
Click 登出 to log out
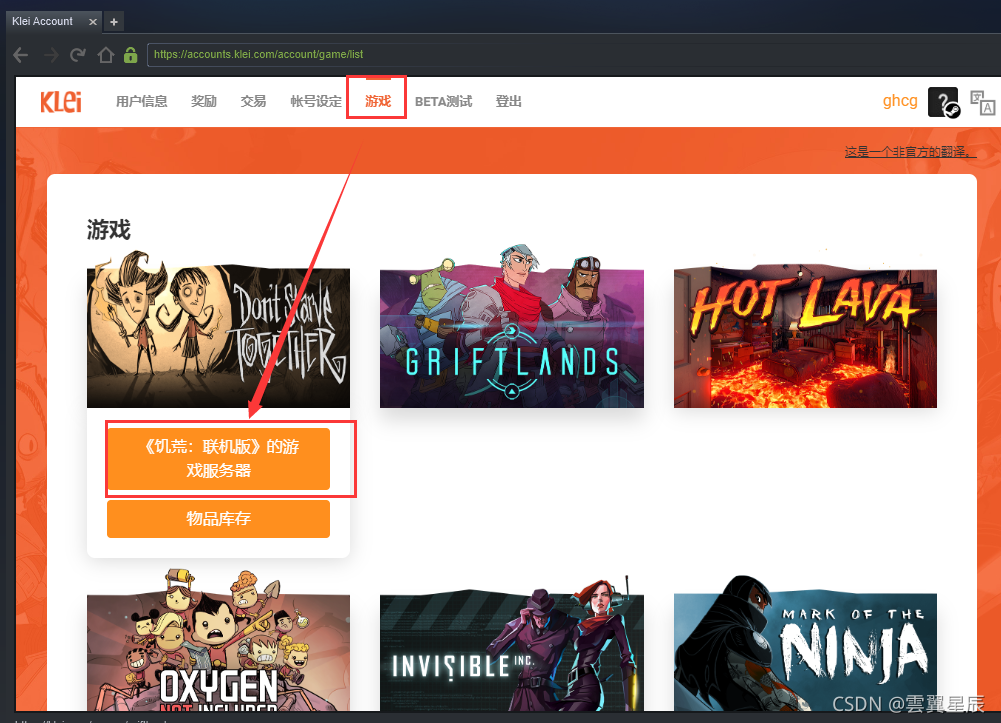pos(508,101)
